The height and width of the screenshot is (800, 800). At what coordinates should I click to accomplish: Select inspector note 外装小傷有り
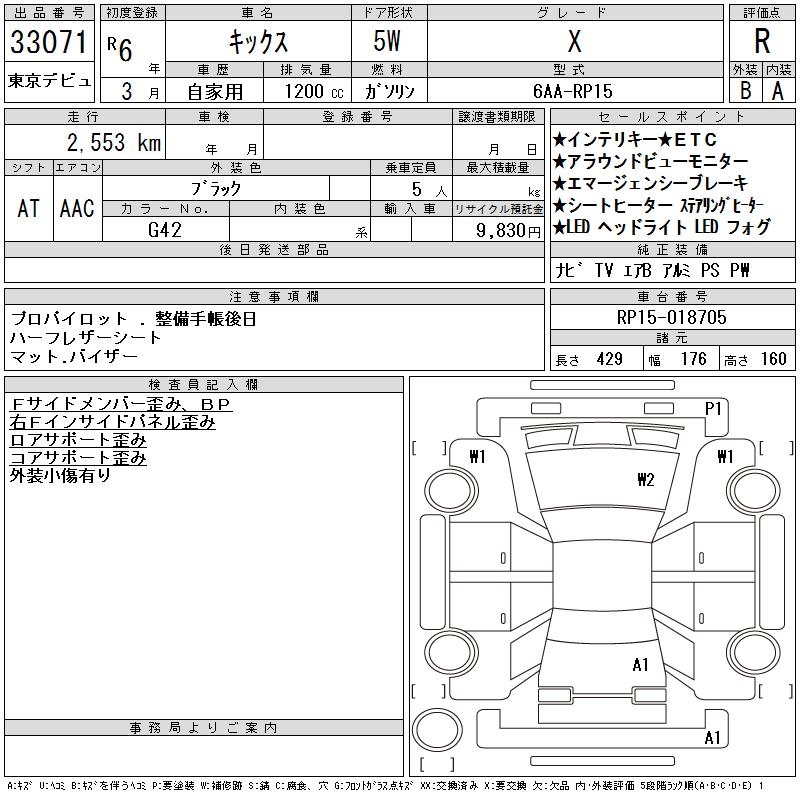coord(60,476)
